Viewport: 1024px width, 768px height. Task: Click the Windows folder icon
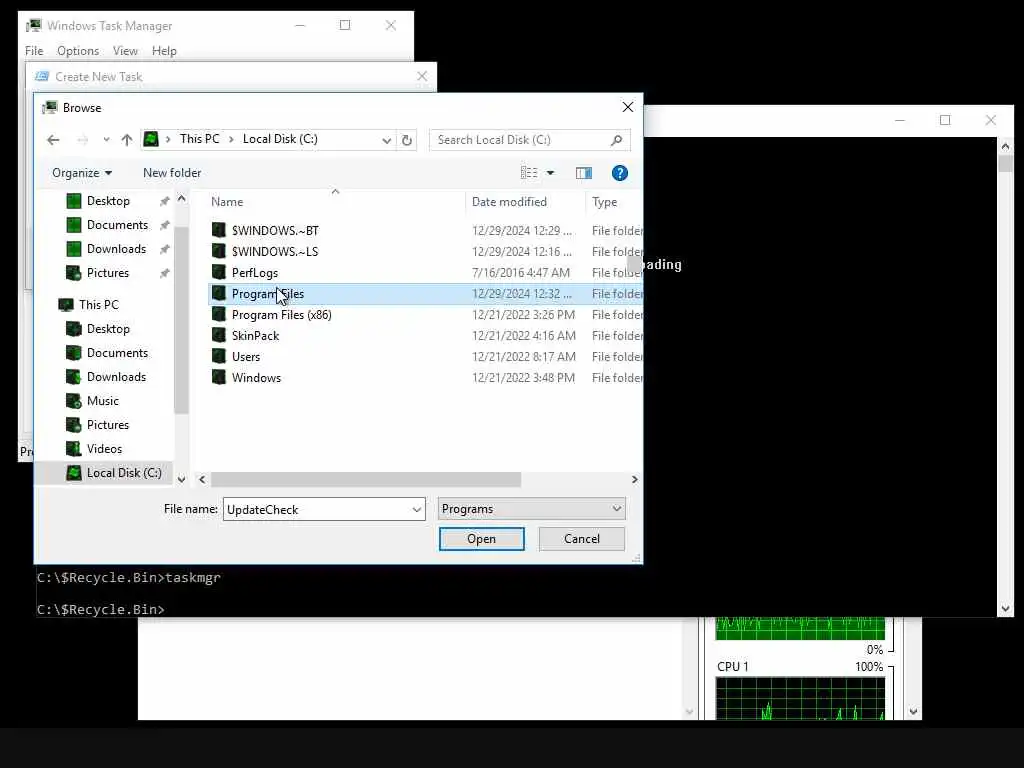tap(219, 377)
